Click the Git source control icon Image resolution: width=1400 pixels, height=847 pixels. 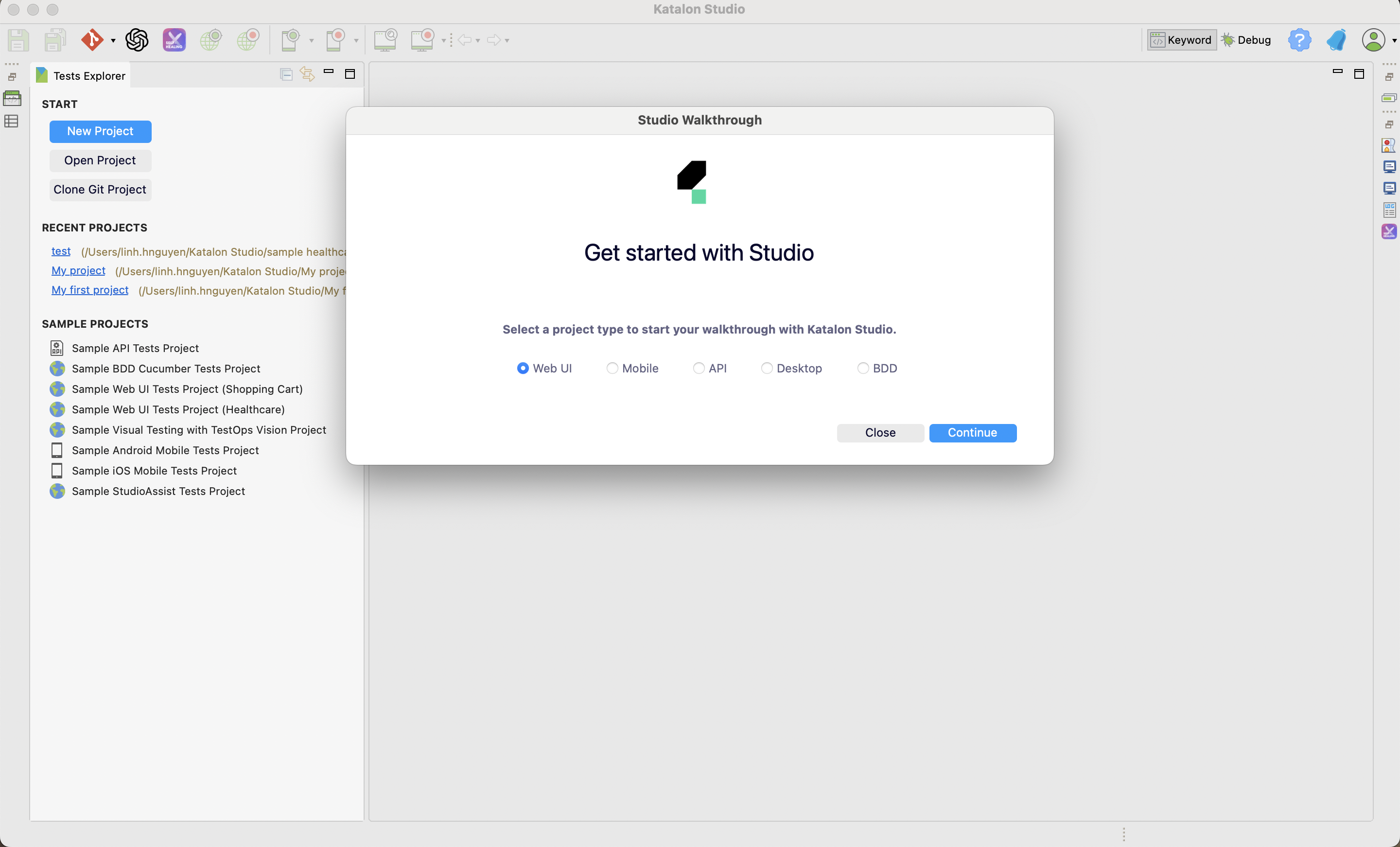91,39
